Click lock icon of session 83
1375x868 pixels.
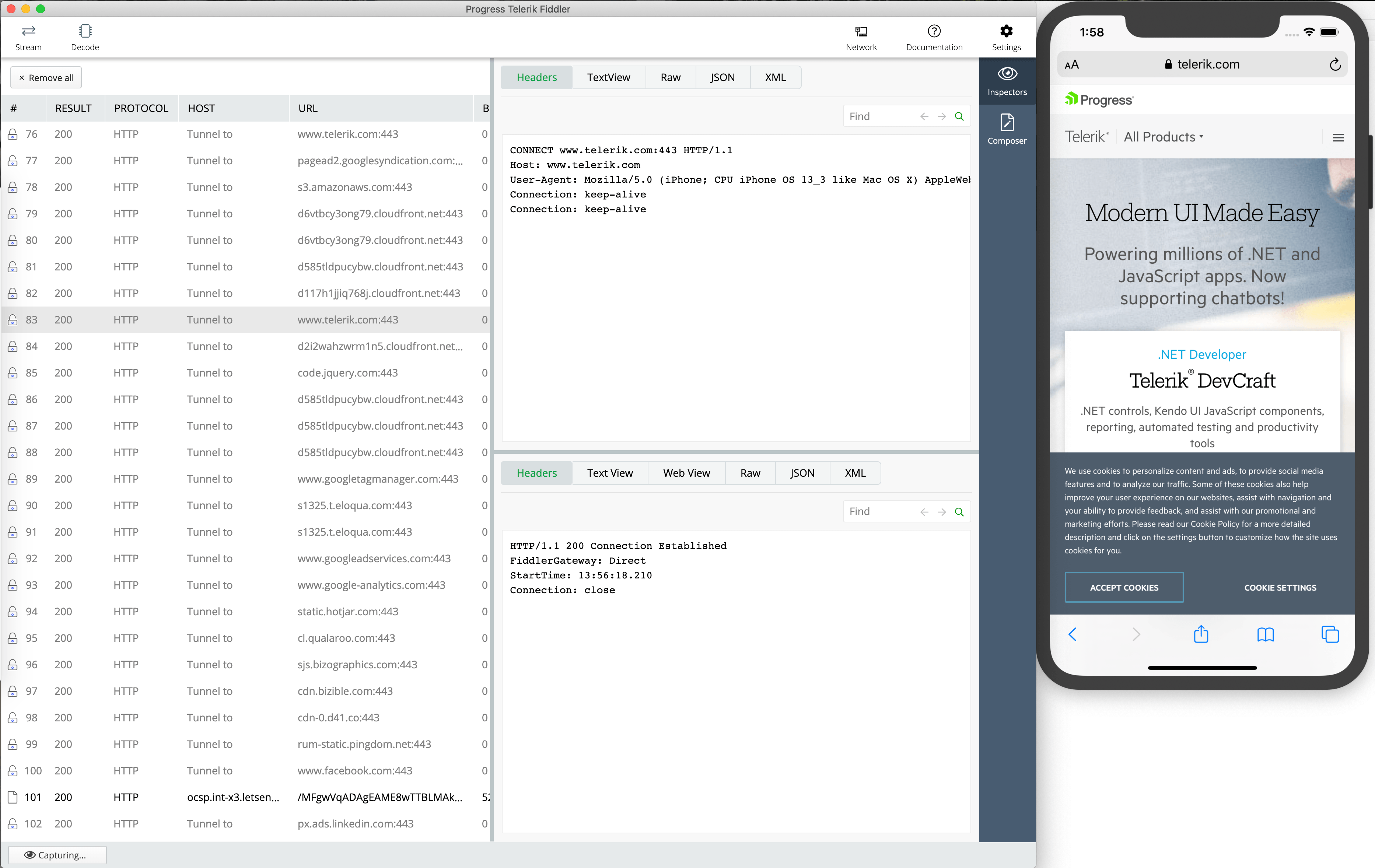(13, 320)
